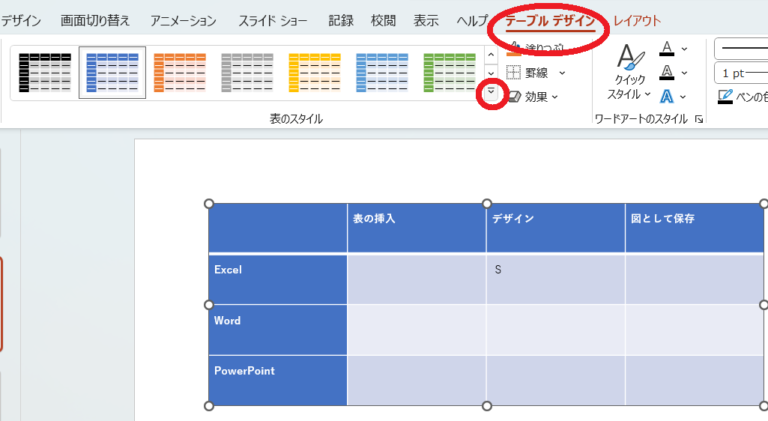
Task: Open the アニメーション tab
Action: click(x=183, y=21)
